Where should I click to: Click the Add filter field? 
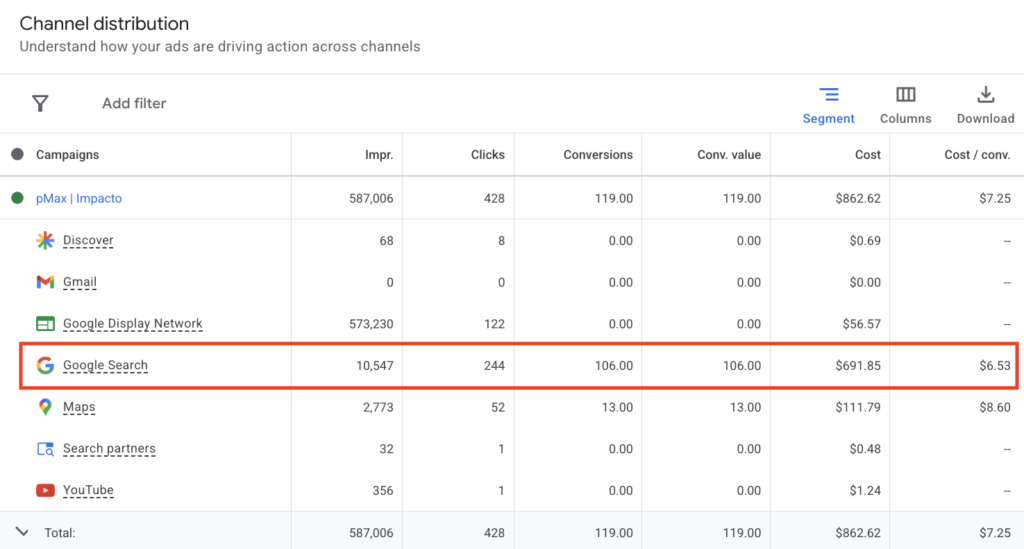(134, 103)
